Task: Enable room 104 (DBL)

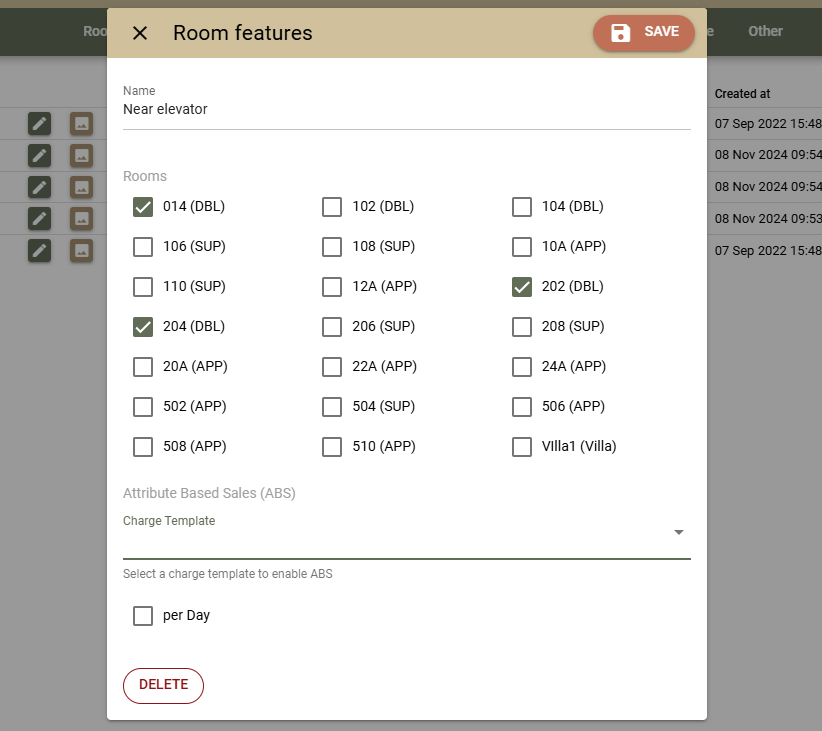Action: [x=521, y=206]
